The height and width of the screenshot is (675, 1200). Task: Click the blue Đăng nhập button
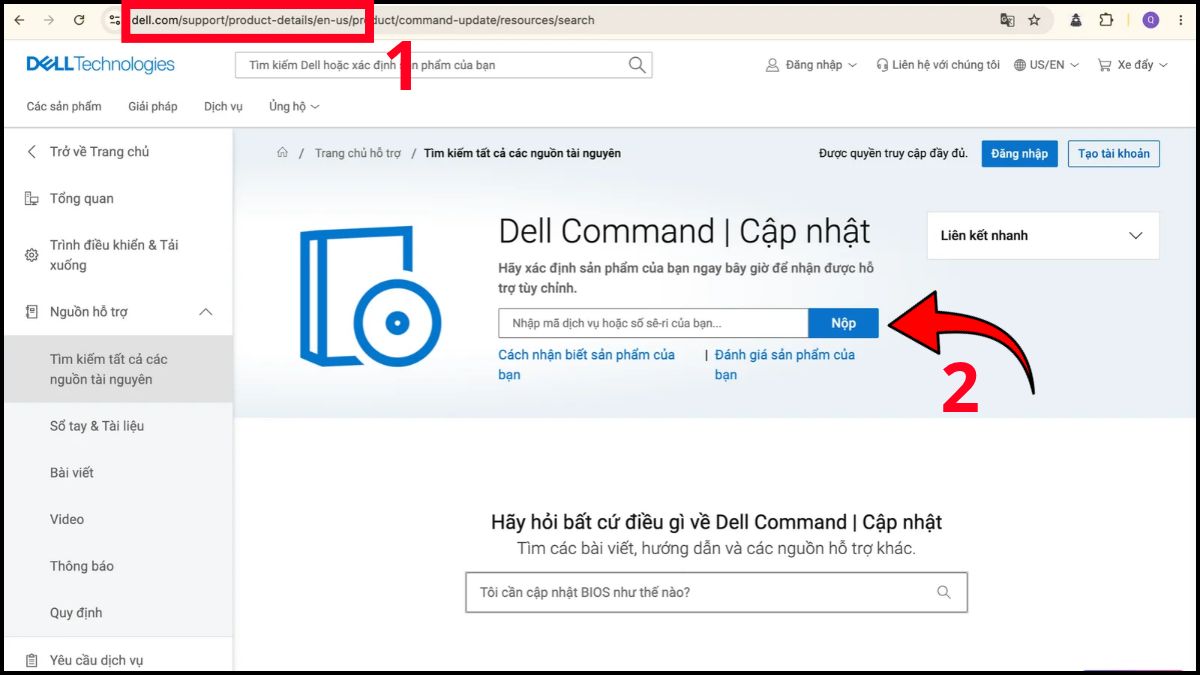tap(1019, 153)
